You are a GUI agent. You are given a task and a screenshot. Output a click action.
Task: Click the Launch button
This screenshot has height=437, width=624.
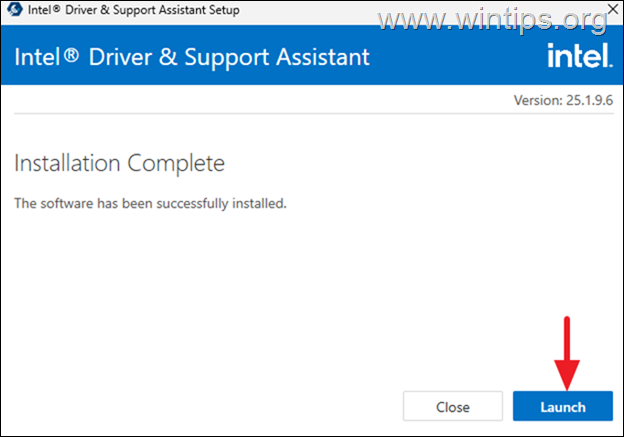pos(563,406)
